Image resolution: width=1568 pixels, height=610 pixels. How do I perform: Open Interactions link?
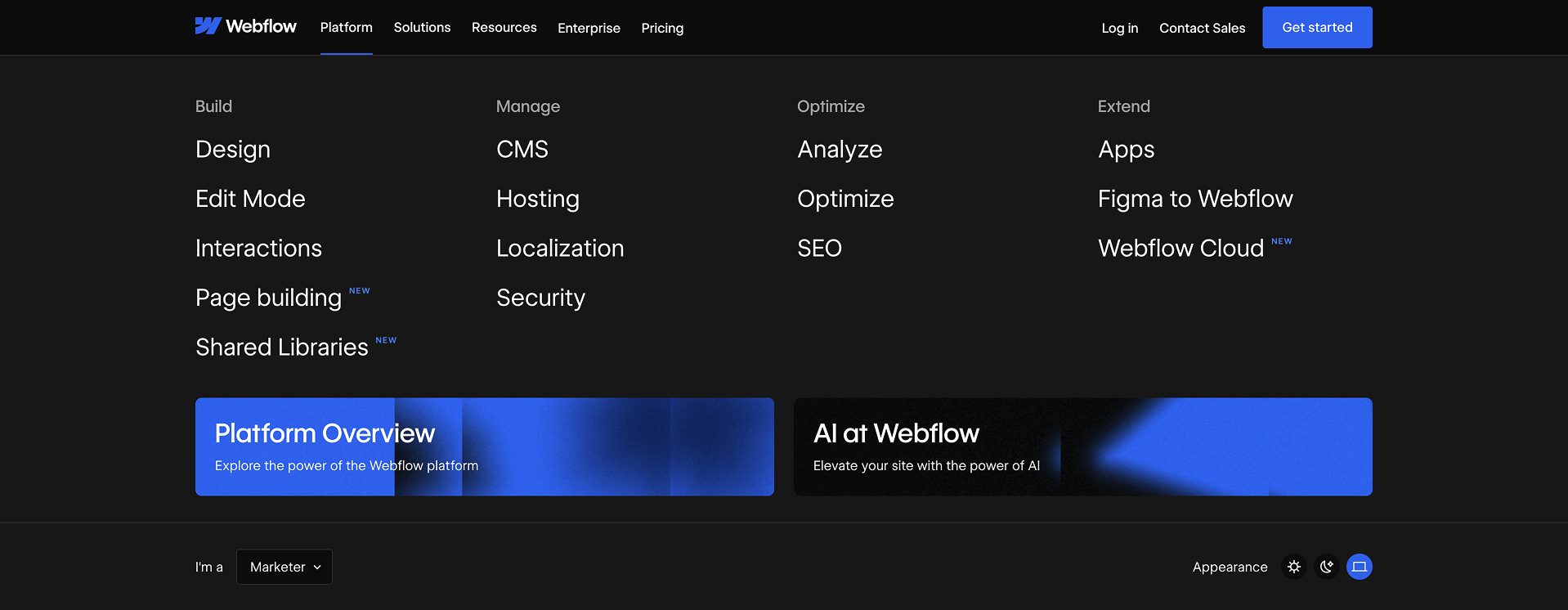(x=258, y=249)
